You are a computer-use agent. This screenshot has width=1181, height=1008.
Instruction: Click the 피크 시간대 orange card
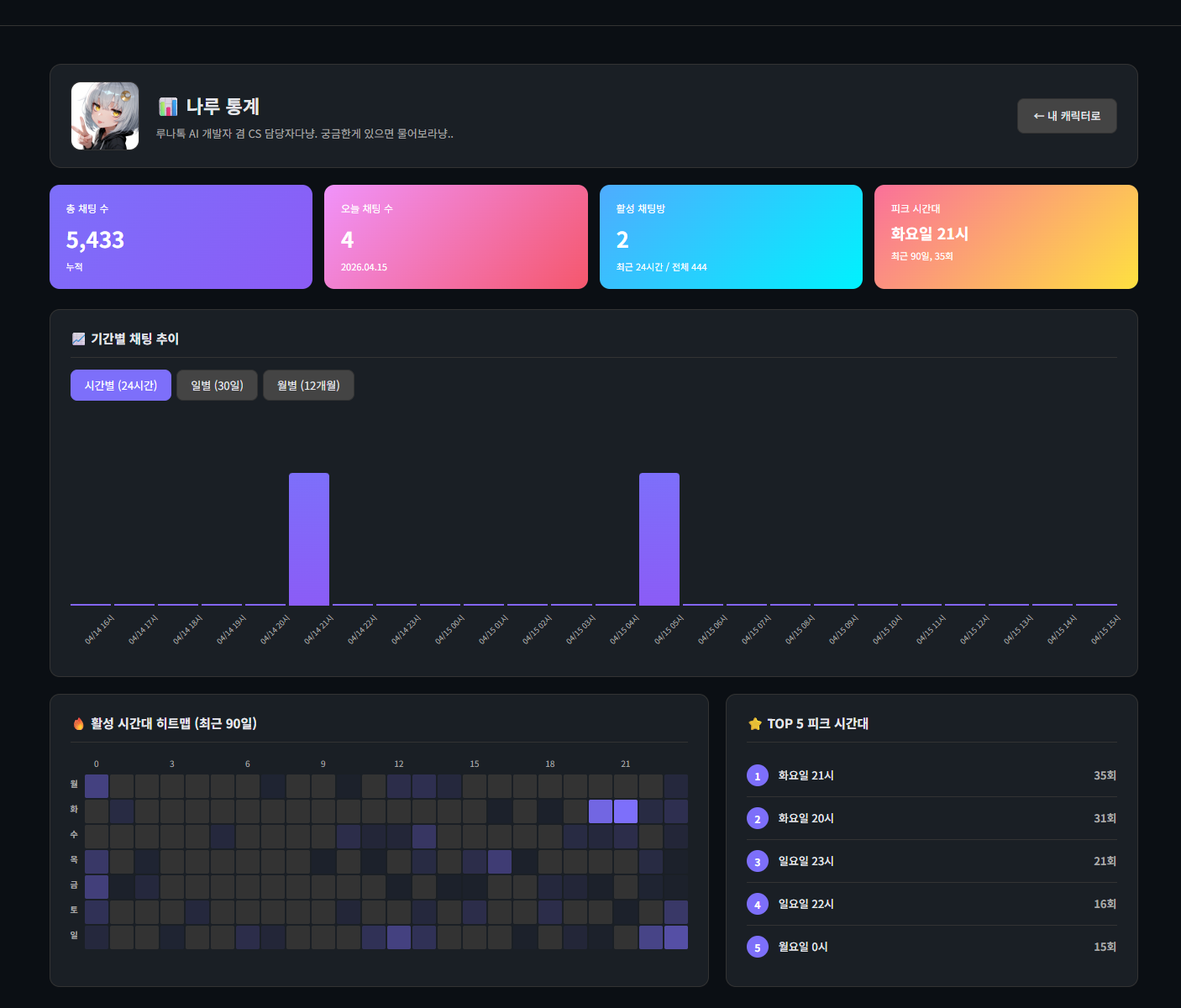point(1005,237)
